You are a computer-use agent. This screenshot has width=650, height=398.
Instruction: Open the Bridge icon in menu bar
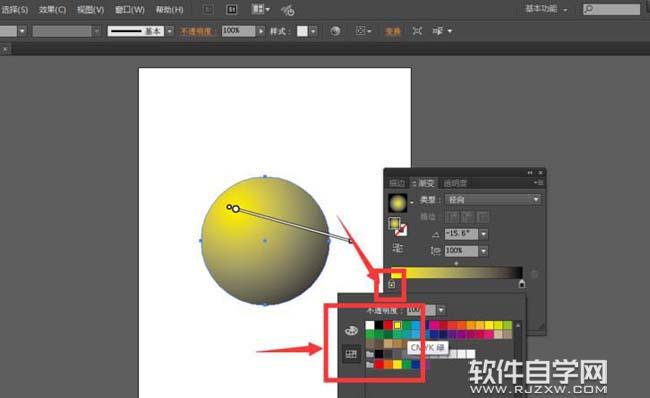208,9
